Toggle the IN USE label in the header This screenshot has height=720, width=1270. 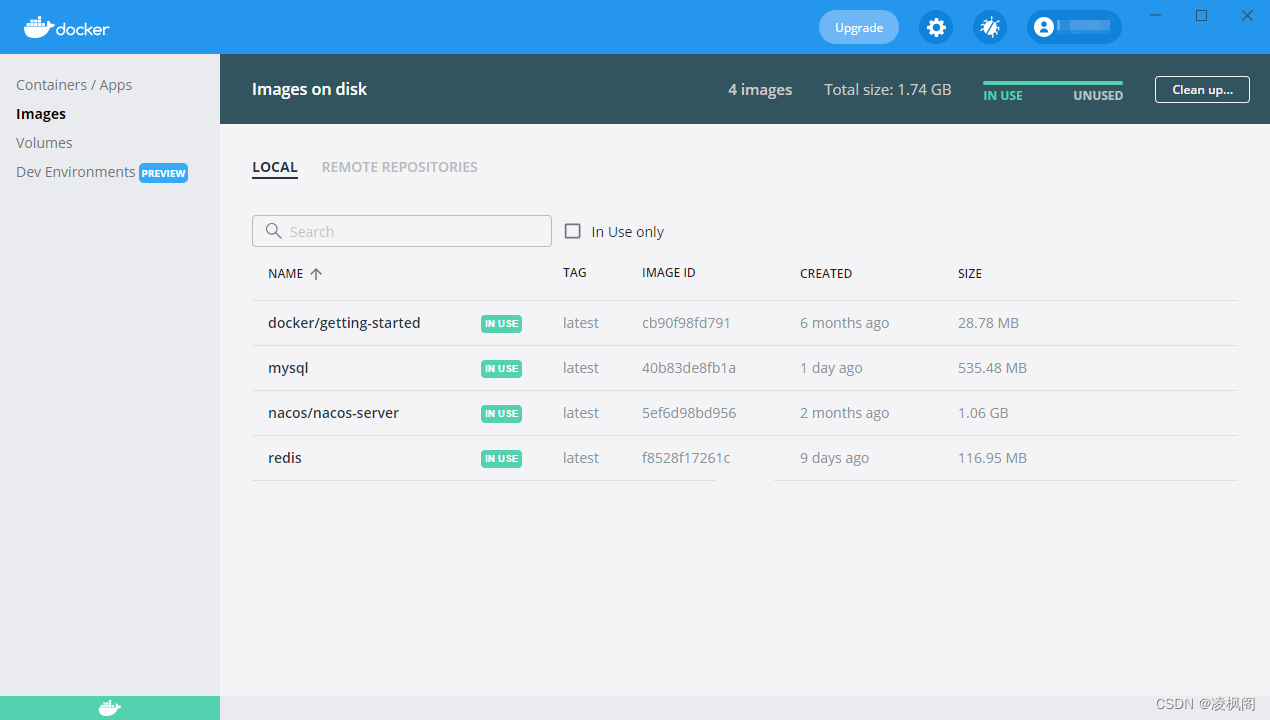pos(1002,95)
